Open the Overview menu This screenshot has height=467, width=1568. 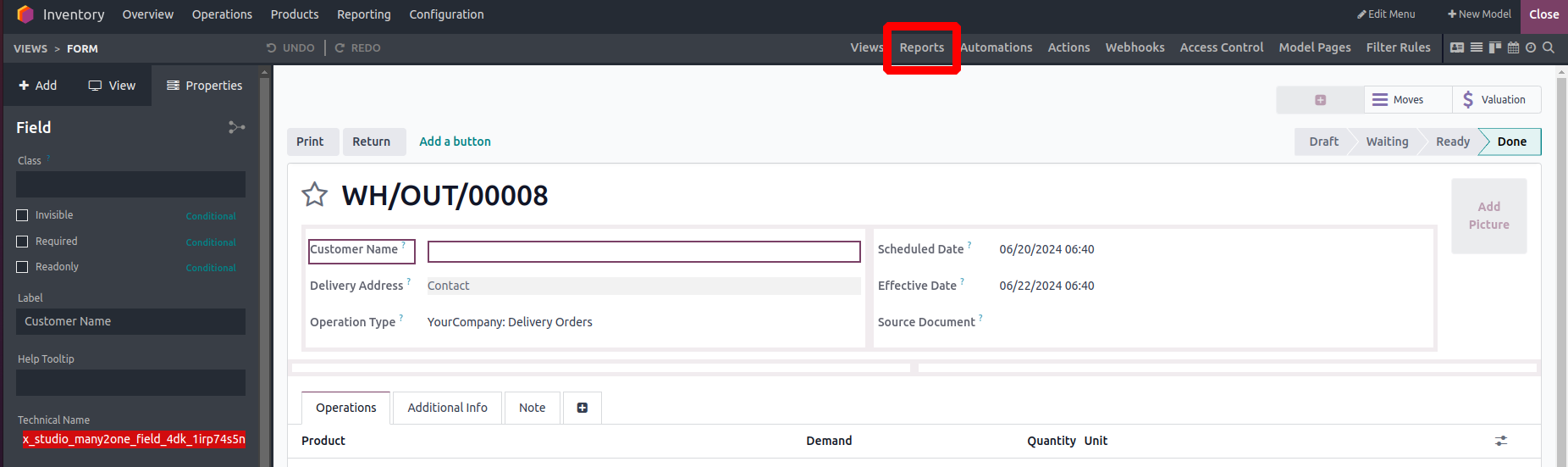148,14
